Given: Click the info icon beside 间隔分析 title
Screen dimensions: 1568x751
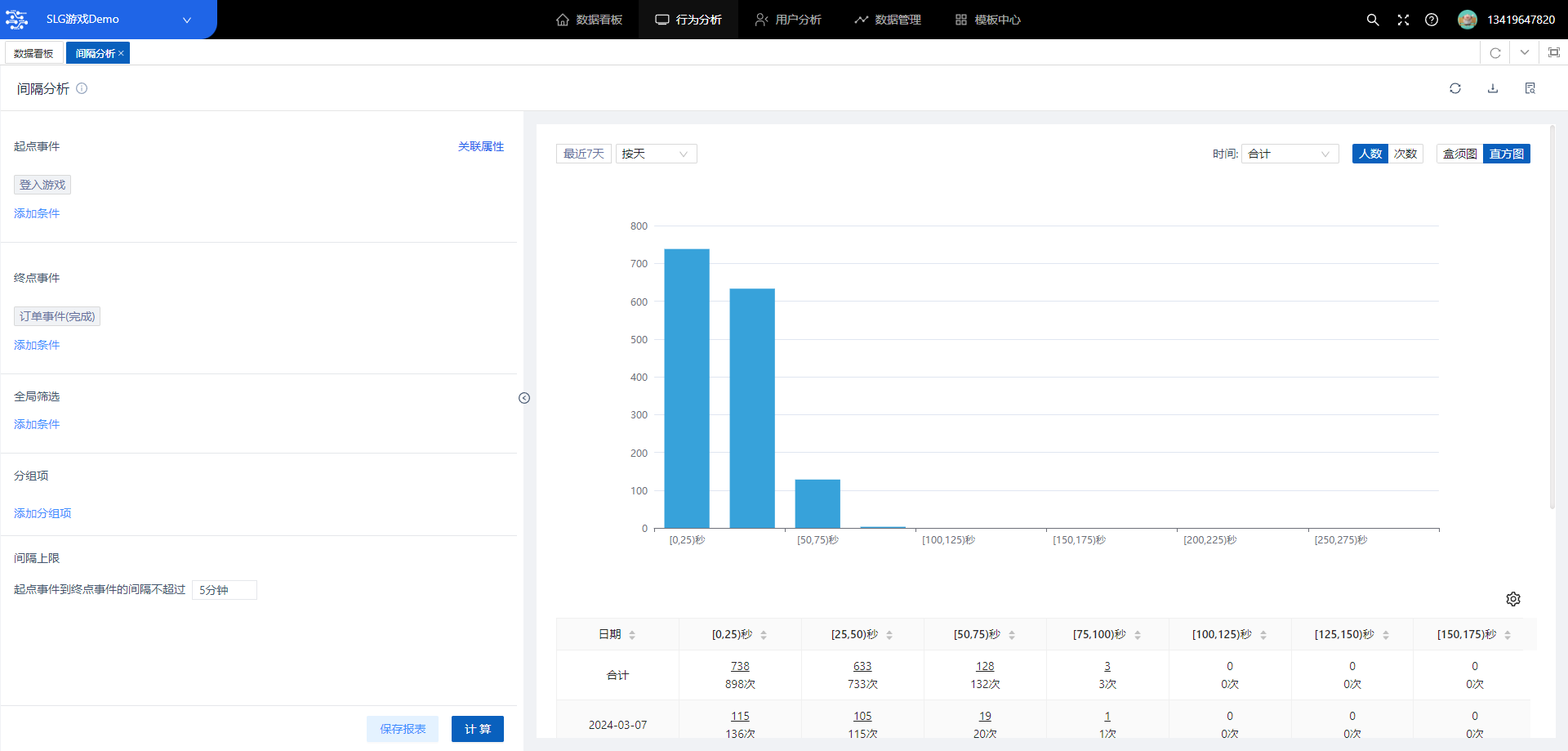Looking at the screenshot, I should tap(82, 88).
